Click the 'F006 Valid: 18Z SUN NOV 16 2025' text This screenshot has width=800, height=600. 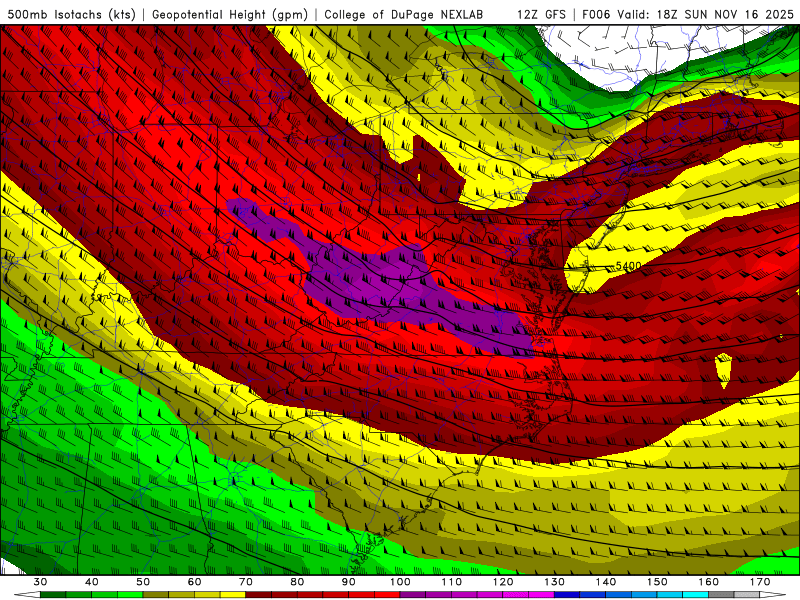688,15
